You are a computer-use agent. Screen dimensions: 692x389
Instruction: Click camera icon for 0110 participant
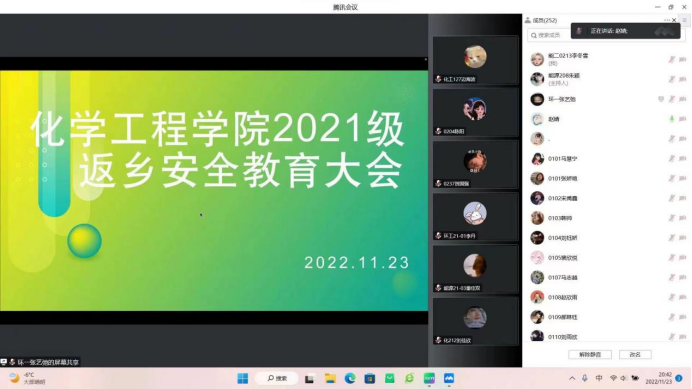pos(682,337)
